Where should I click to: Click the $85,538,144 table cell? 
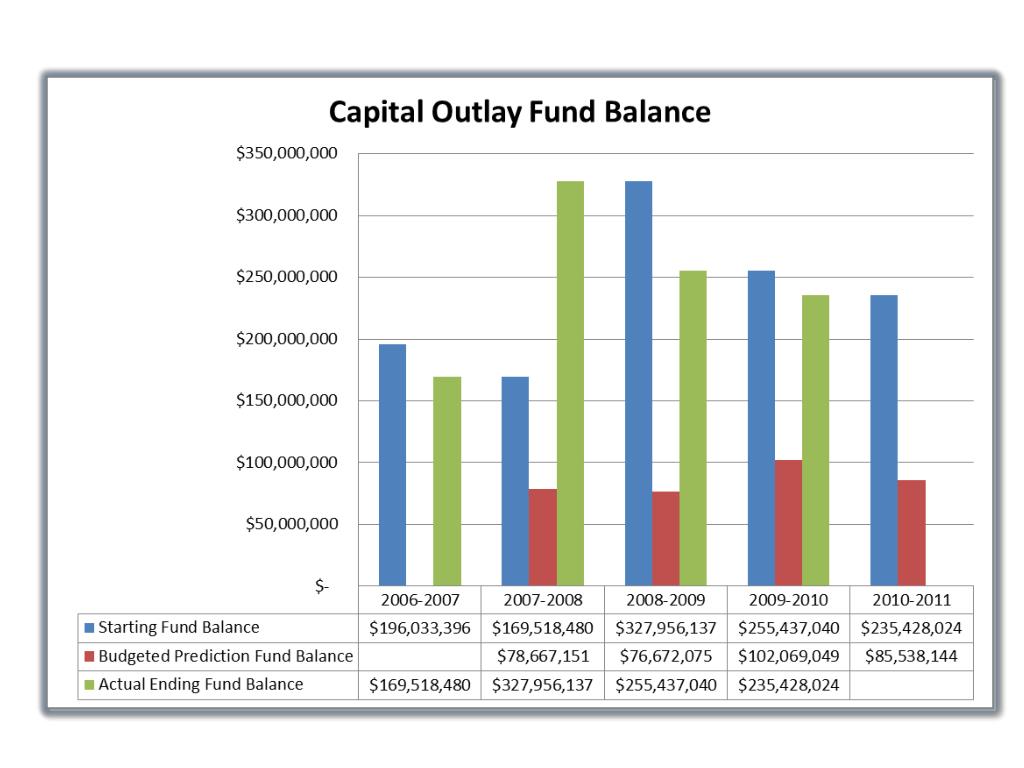point(911,656)
